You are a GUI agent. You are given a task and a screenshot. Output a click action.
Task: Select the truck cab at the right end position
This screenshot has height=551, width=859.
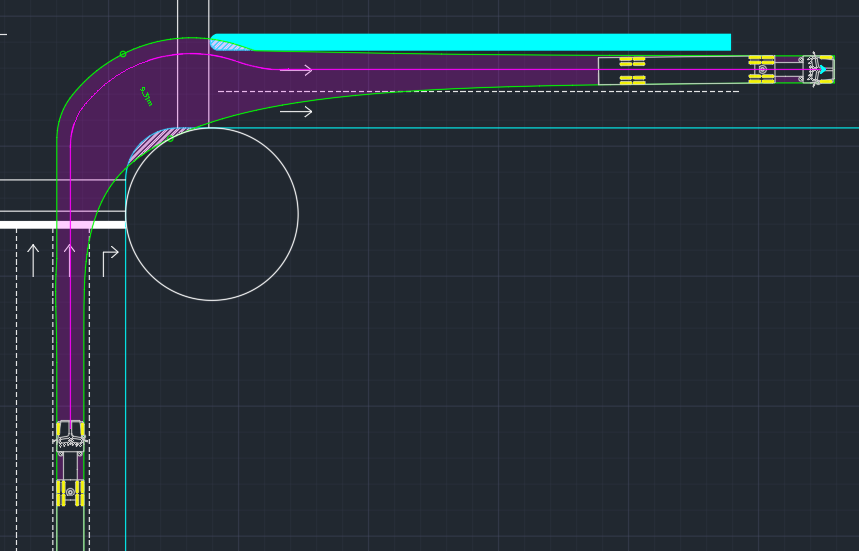coord(819,69)
